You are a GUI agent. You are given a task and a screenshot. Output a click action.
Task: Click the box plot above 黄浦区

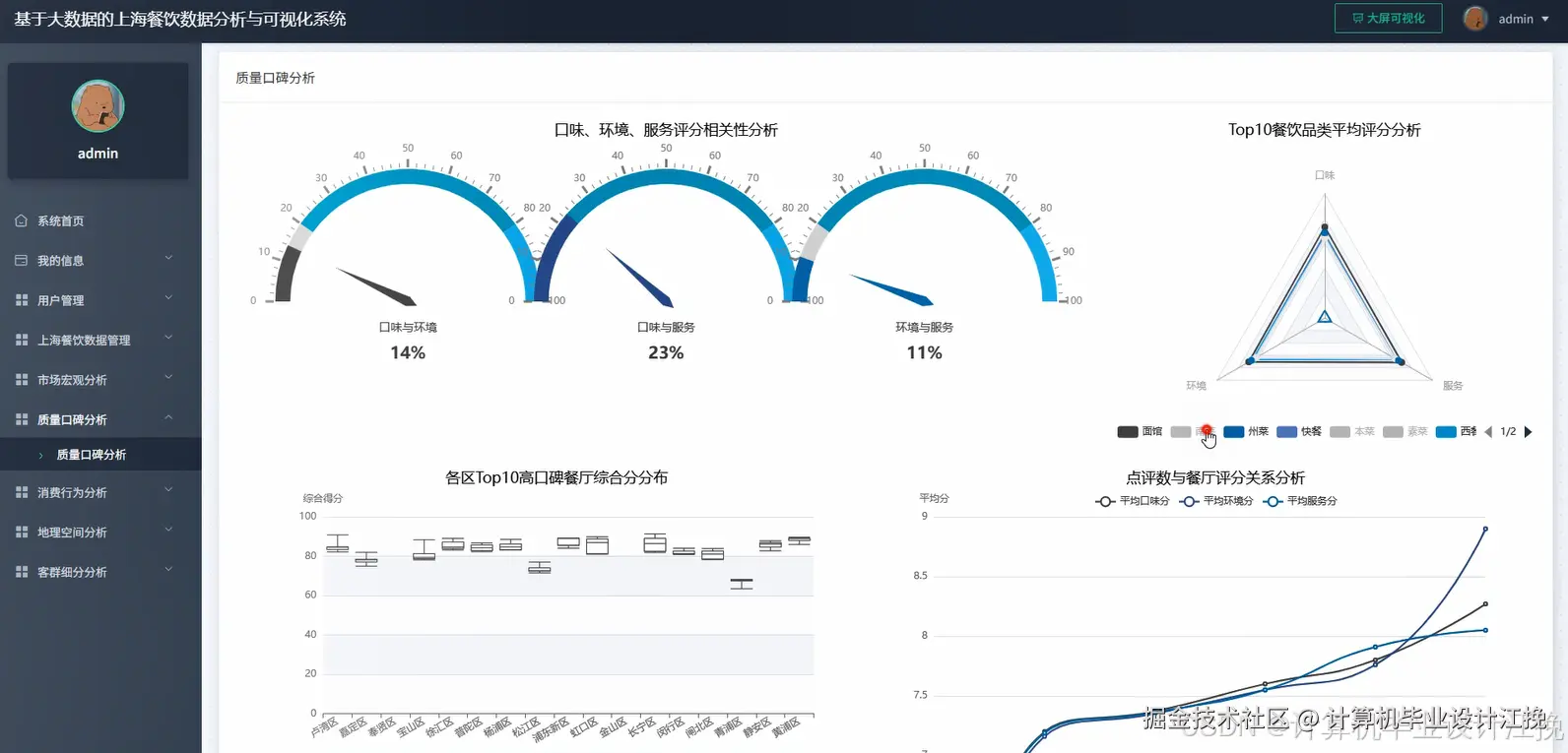[799, 540]
